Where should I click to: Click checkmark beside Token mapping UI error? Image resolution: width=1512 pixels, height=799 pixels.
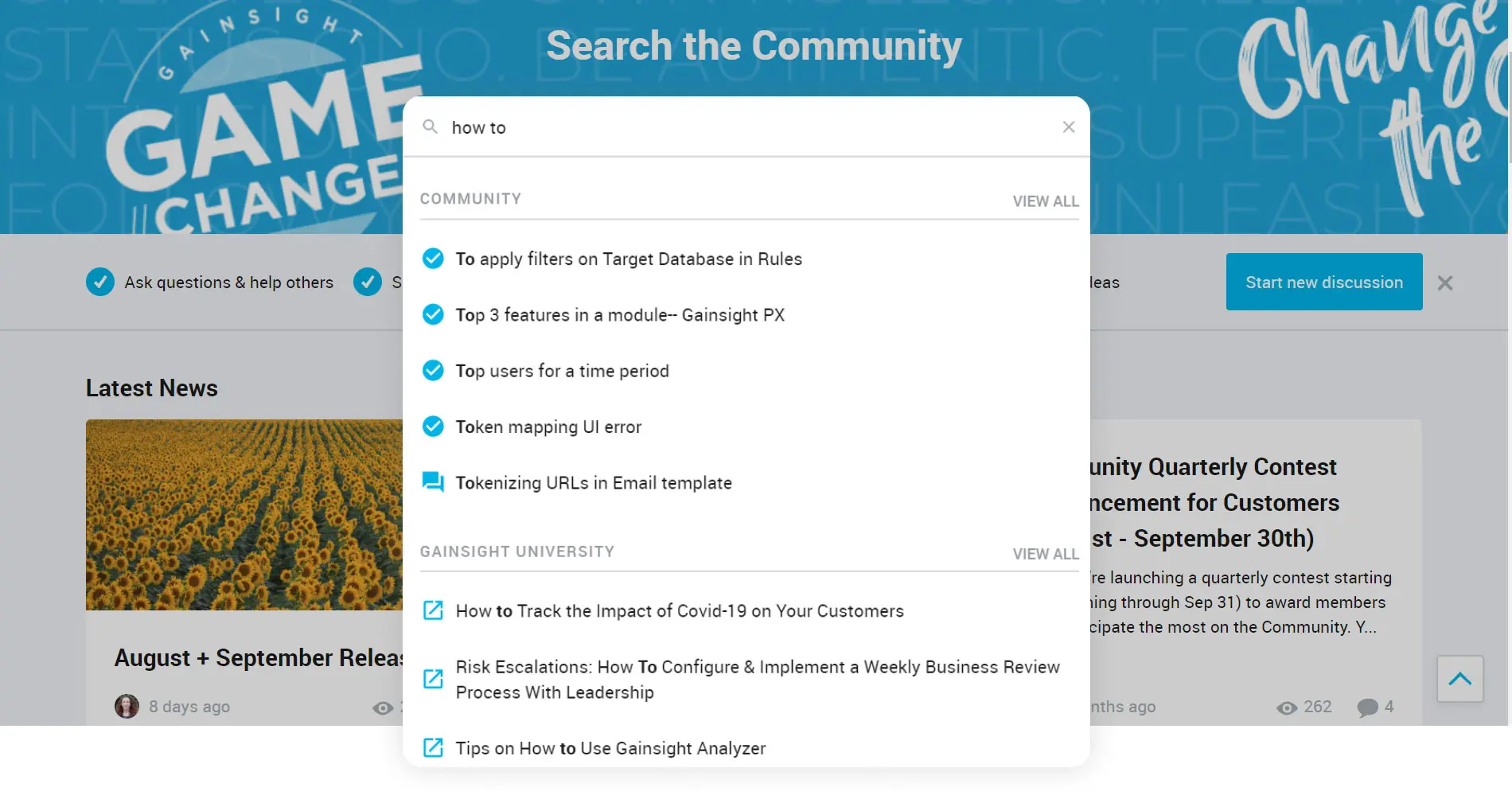click(433, 427)
